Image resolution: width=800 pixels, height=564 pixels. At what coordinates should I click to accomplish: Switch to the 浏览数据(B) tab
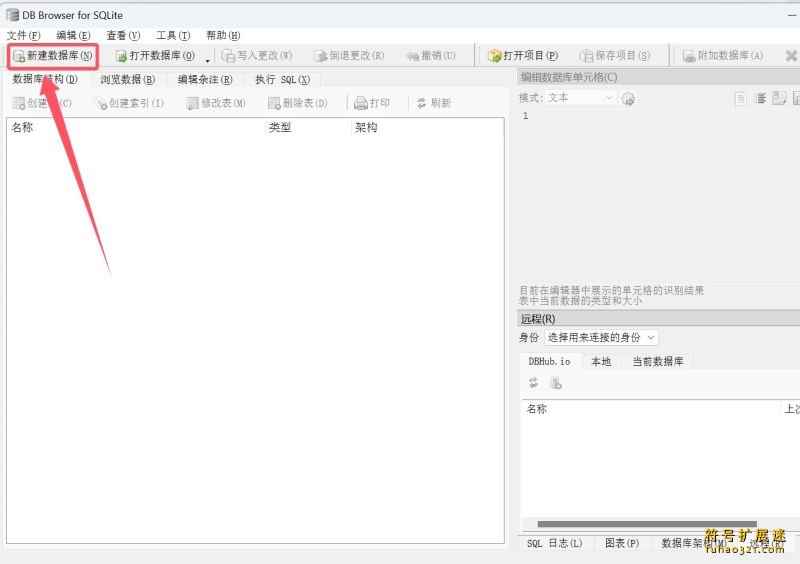[128, 80]
